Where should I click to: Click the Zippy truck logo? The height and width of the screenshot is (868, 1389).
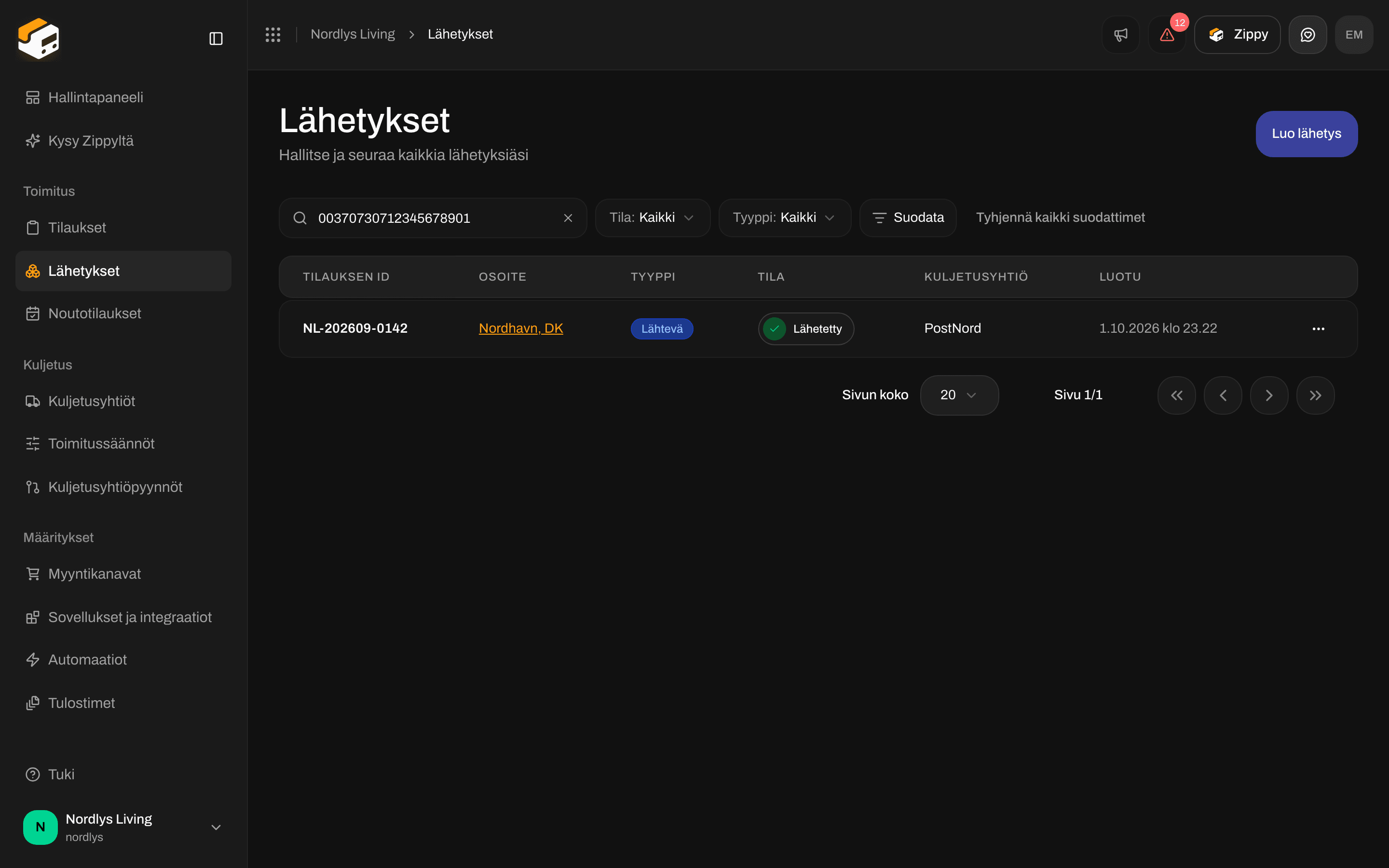point(39,38)
